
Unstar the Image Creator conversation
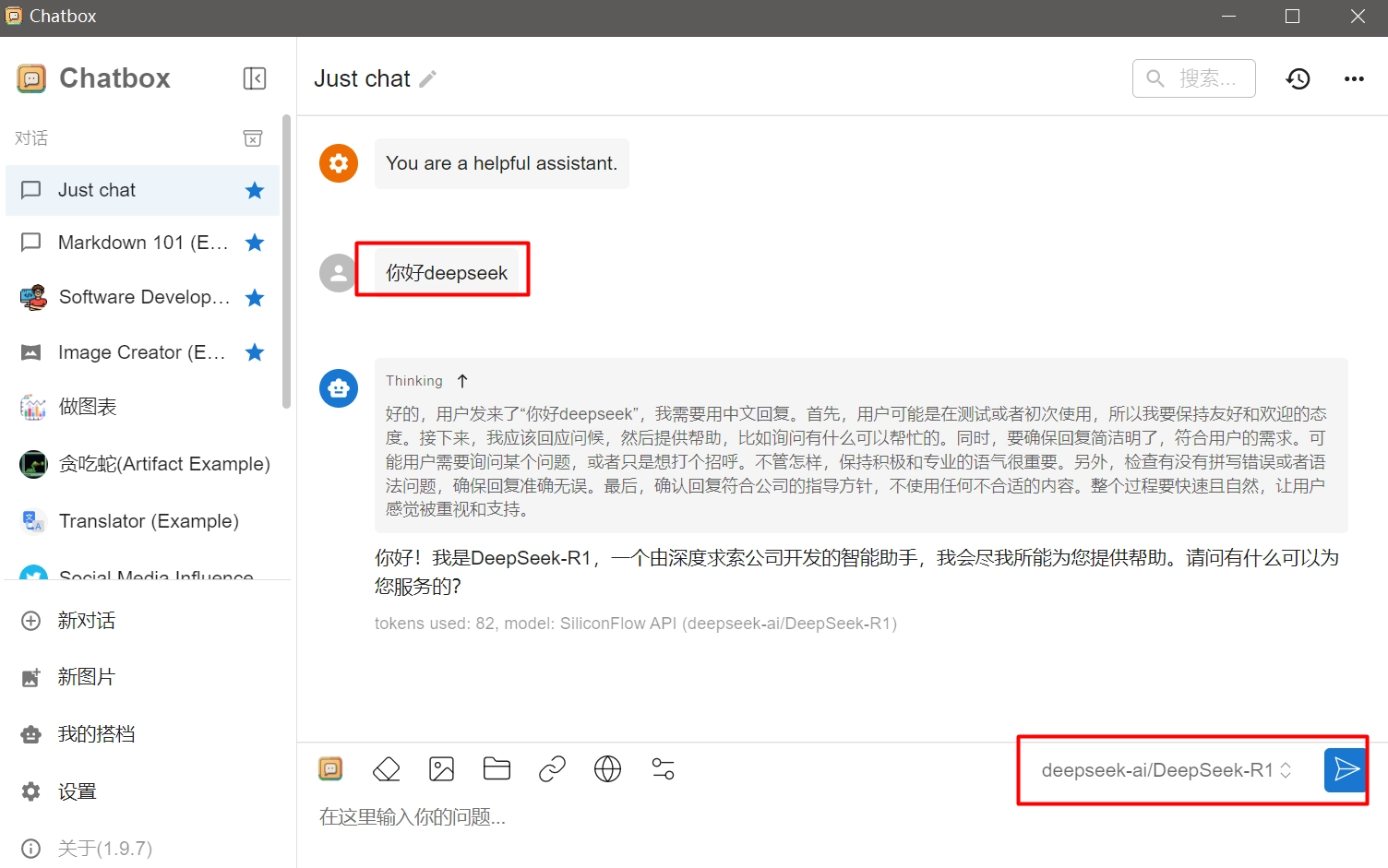click(x=255, y=352)
